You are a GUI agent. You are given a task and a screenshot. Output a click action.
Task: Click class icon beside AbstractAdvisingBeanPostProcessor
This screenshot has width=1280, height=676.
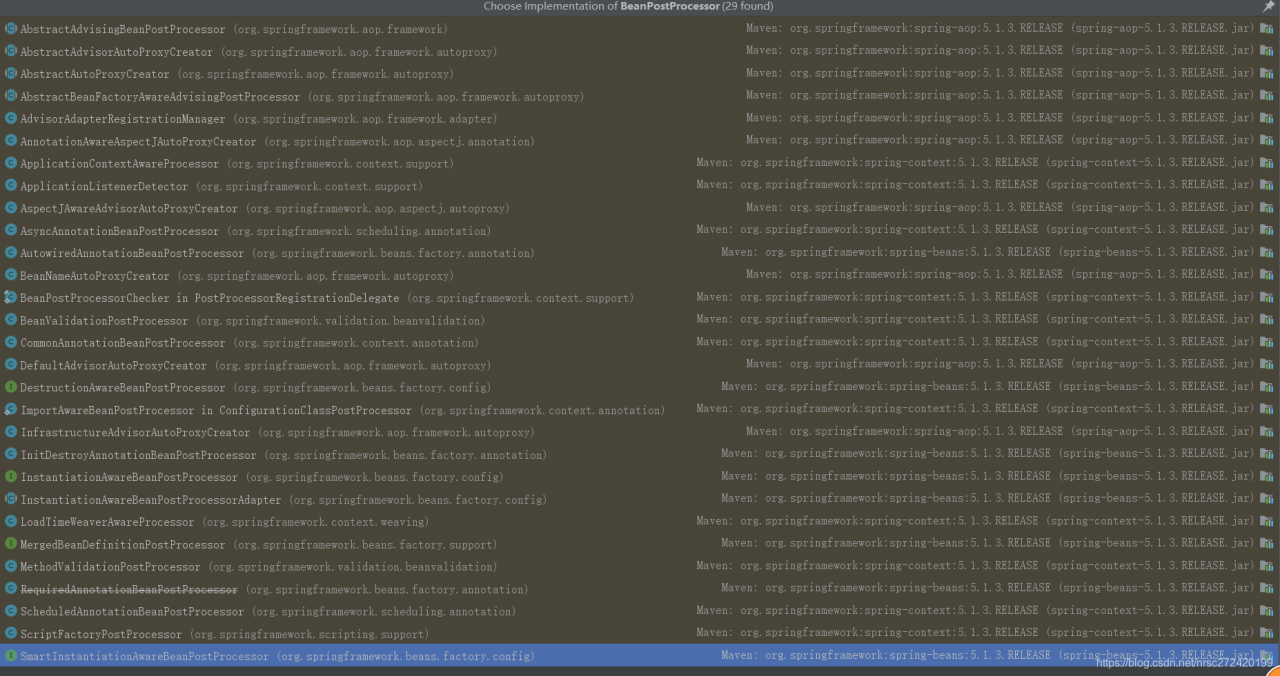coord(11,29)
